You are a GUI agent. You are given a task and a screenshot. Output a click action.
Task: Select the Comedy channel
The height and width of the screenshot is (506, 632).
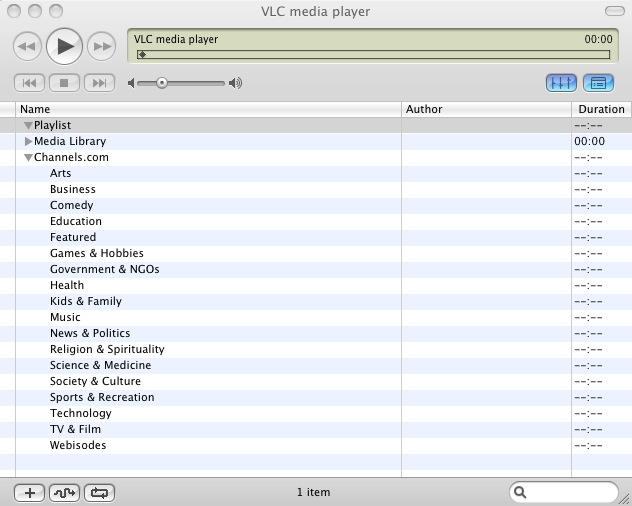pyautogui.click(x=72, y=205)
